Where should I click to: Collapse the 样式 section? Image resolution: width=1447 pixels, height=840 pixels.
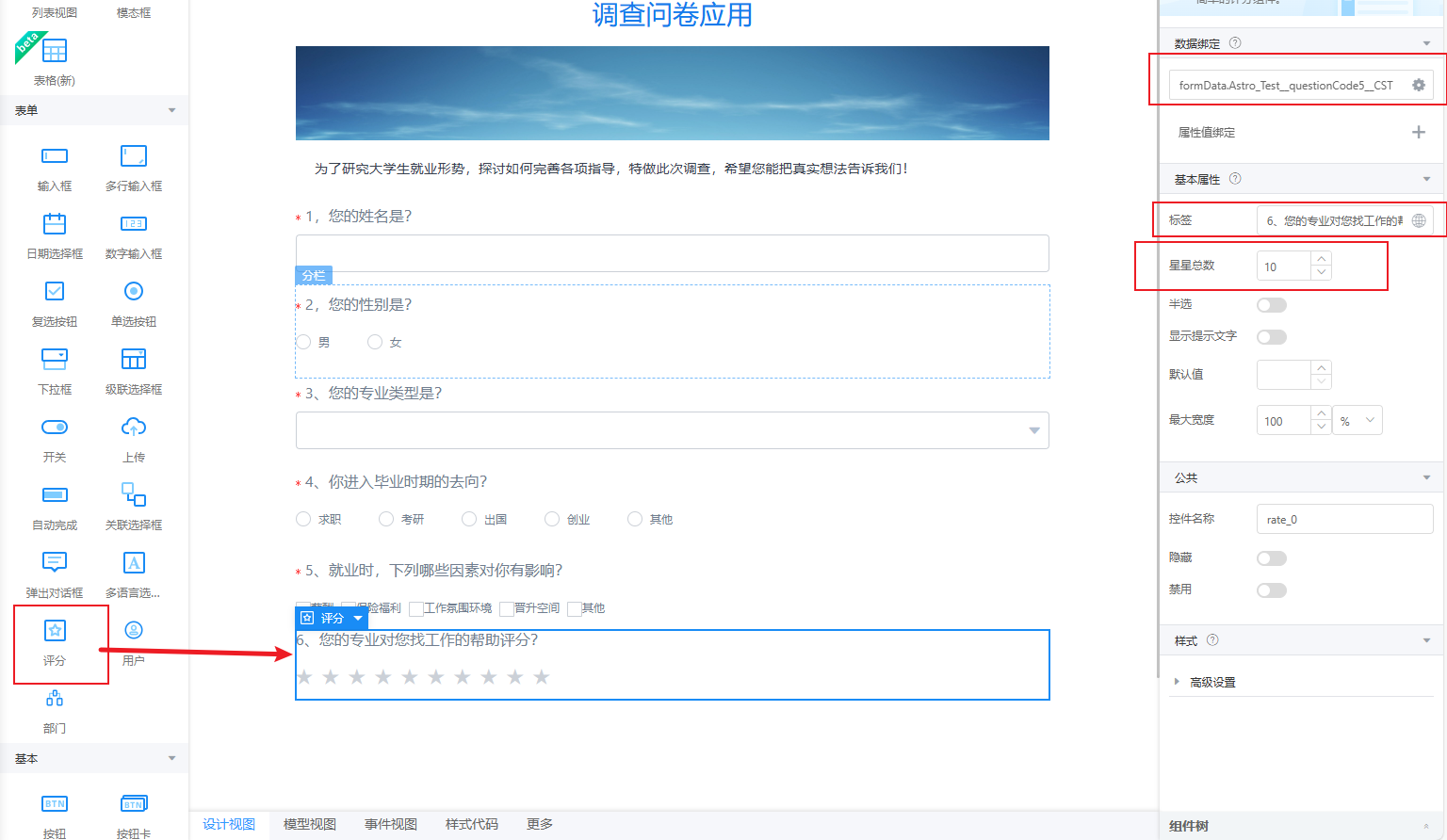pos(1426,640)
